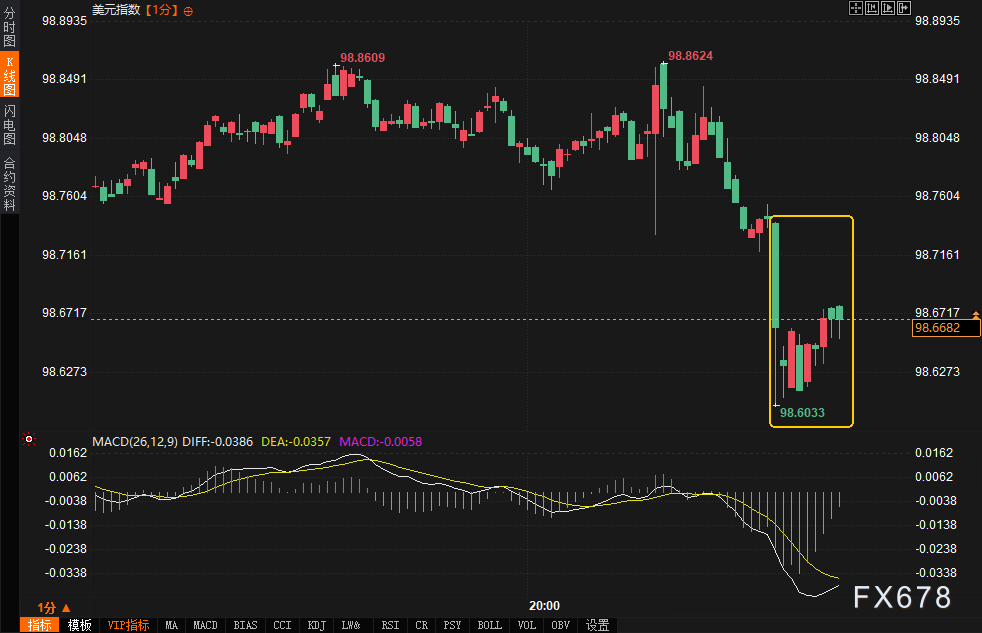Open the 合约资料 side tab
Viewport: 982px width, 633px height.
10,183
